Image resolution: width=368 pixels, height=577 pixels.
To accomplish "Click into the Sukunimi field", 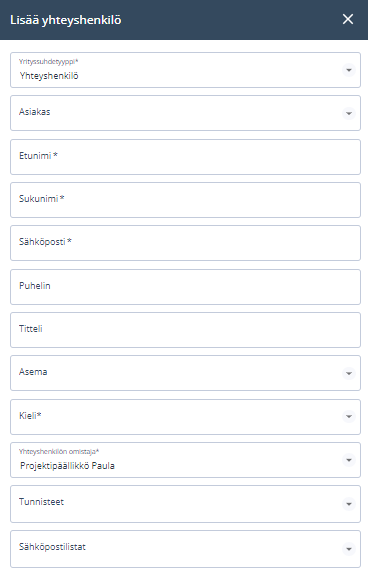I will point(185,200).
